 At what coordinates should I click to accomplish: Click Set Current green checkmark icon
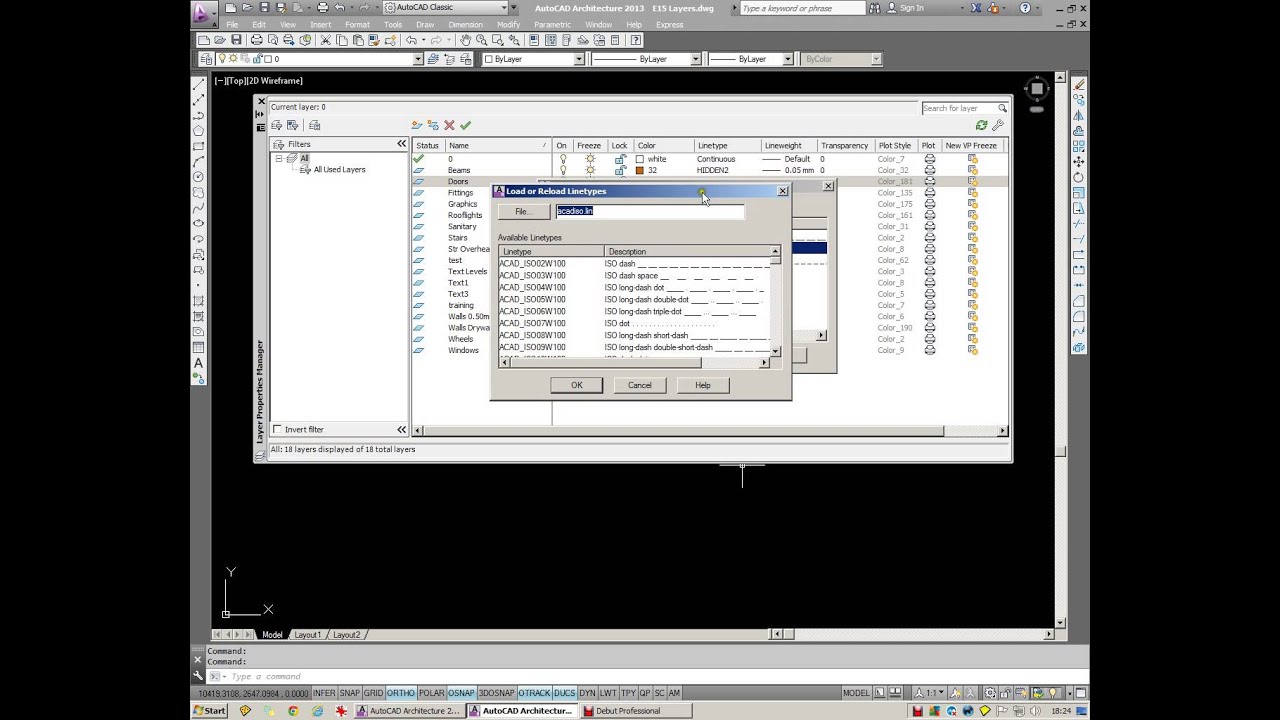[x=465, y=125]
